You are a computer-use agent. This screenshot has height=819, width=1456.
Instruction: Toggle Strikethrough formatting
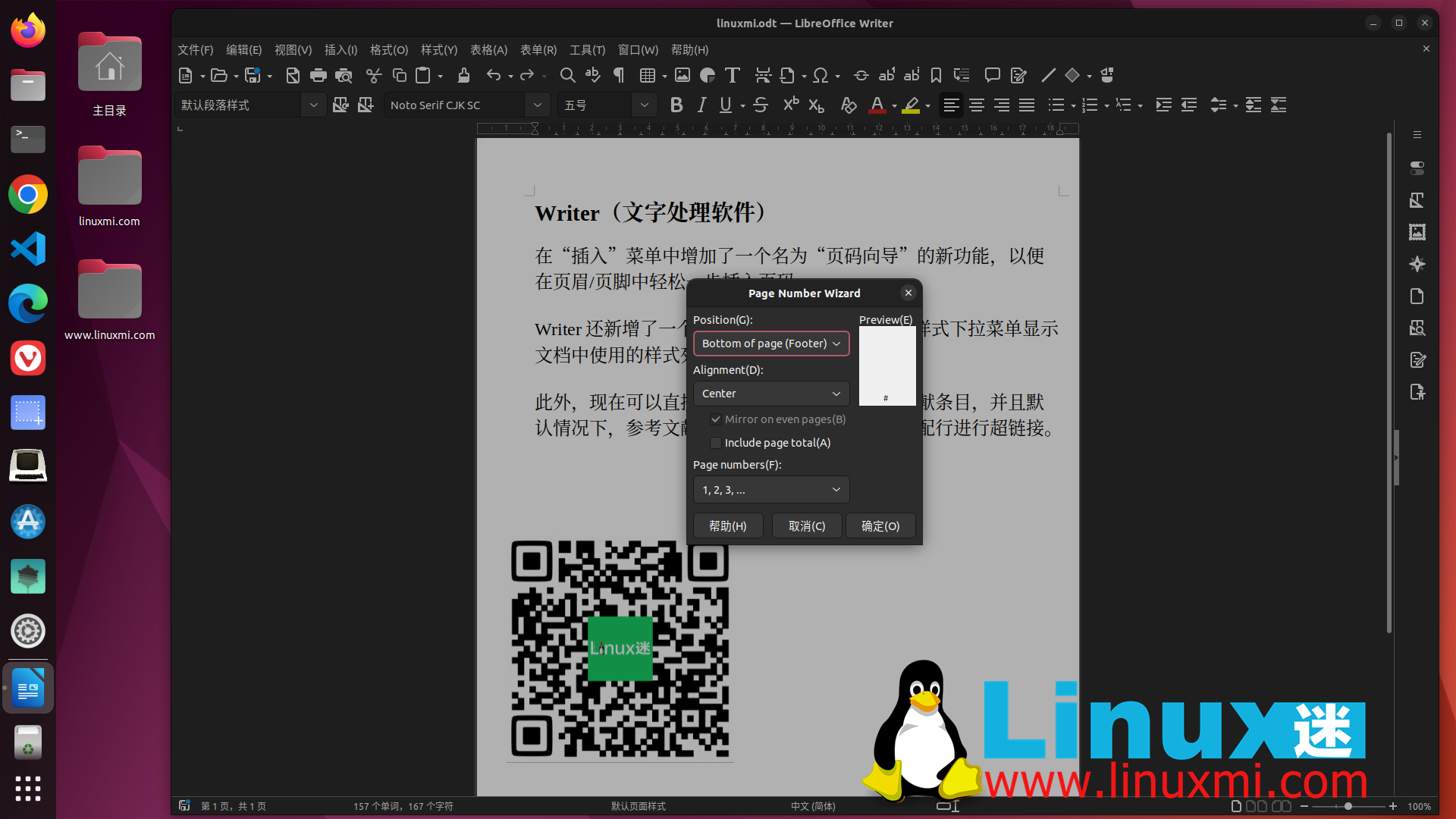[x=761, y=105]
